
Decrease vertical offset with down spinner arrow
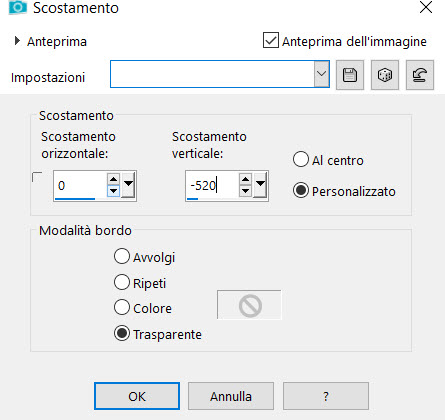pos(245,191)
